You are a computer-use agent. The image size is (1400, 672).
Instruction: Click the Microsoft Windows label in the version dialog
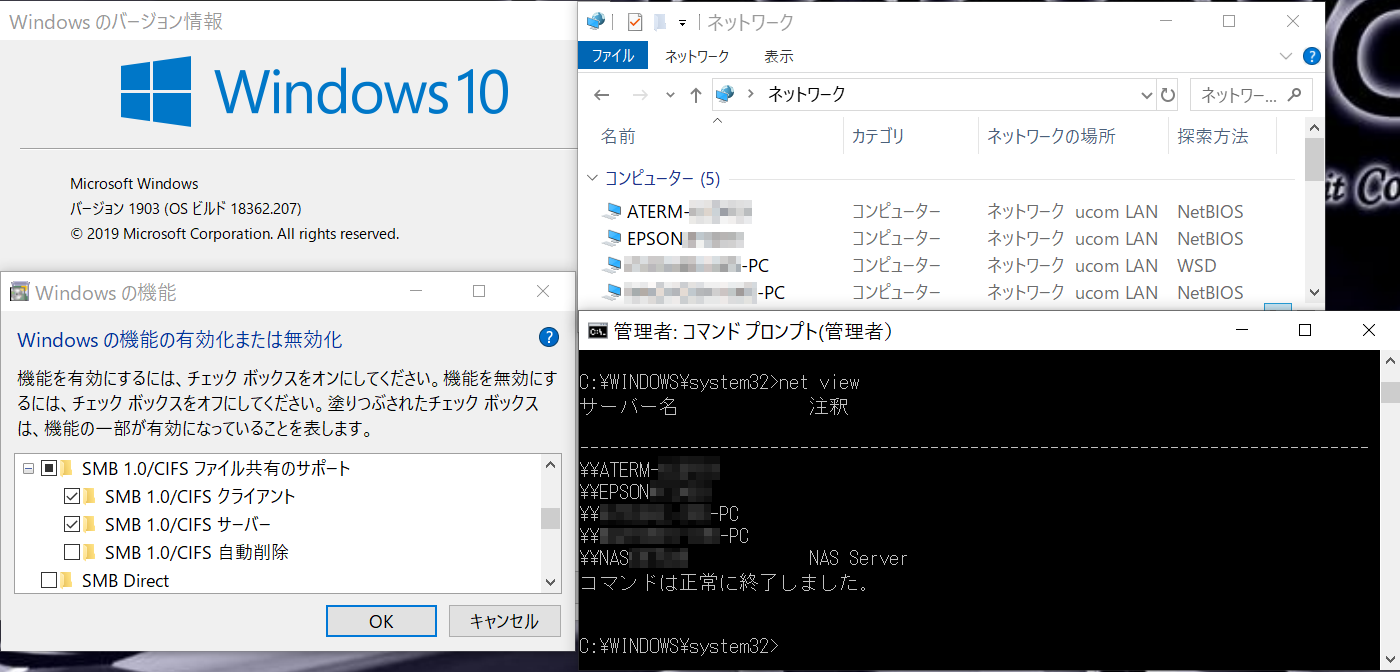[x=134, y=184]
